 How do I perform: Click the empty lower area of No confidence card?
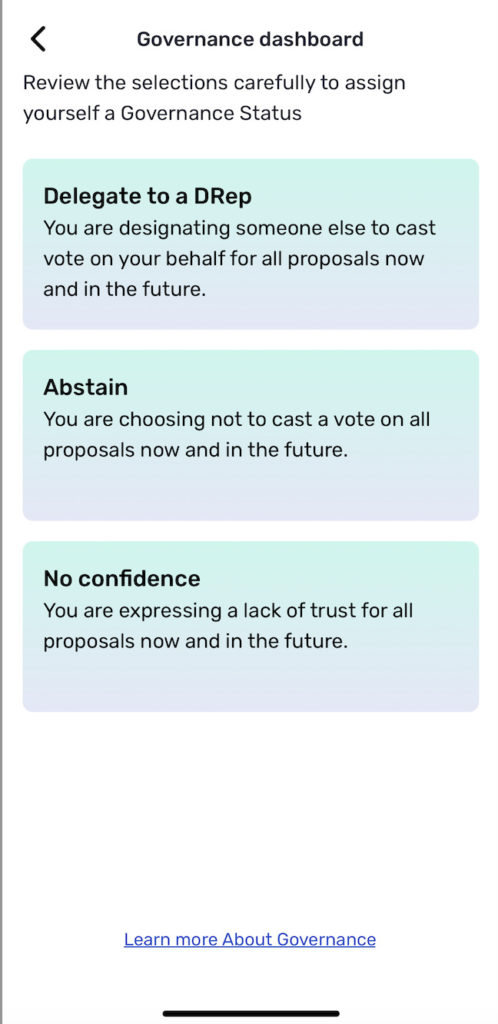(x=251, y=682)
